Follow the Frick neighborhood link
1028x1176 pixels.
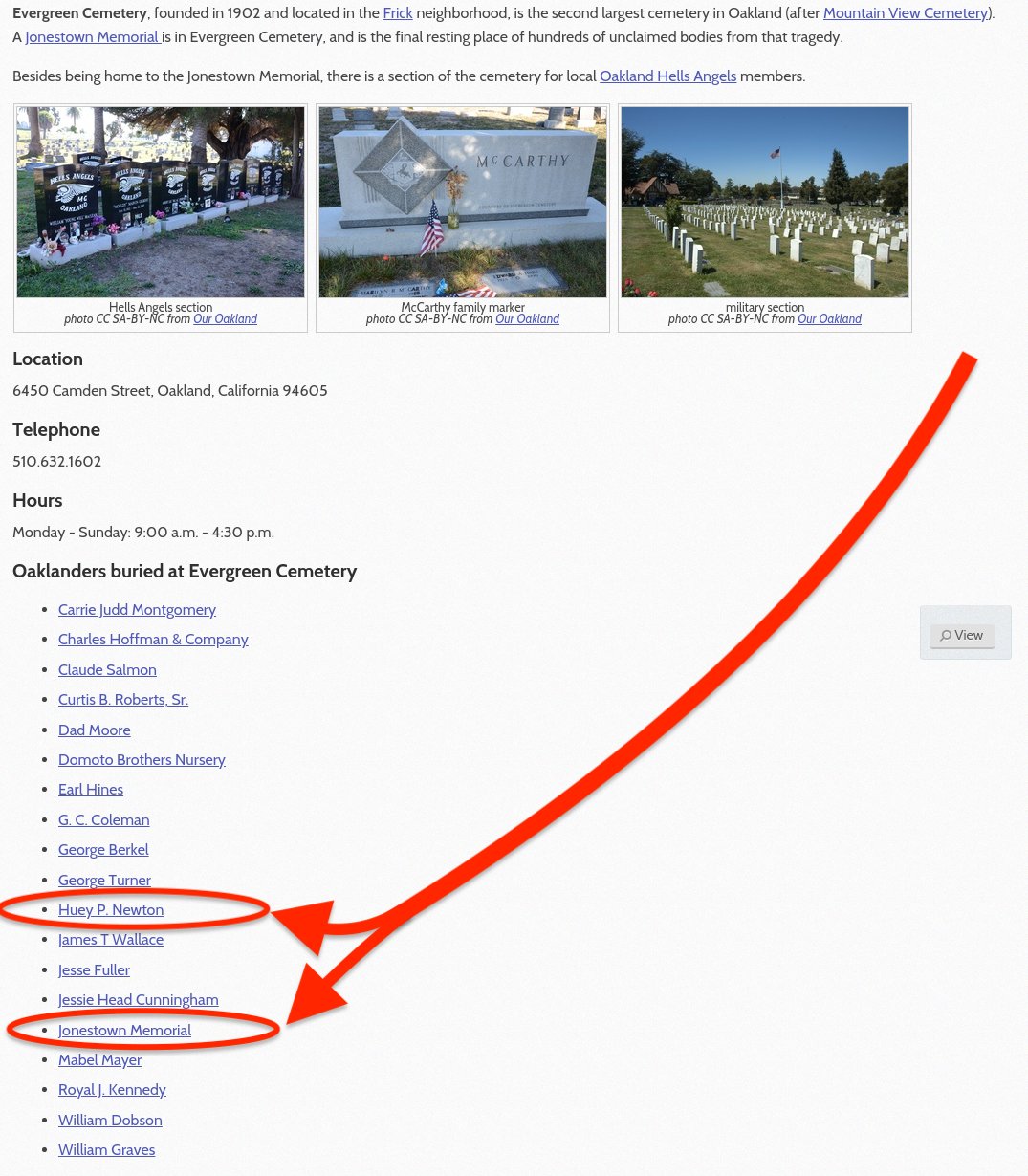tap(398, 13)
